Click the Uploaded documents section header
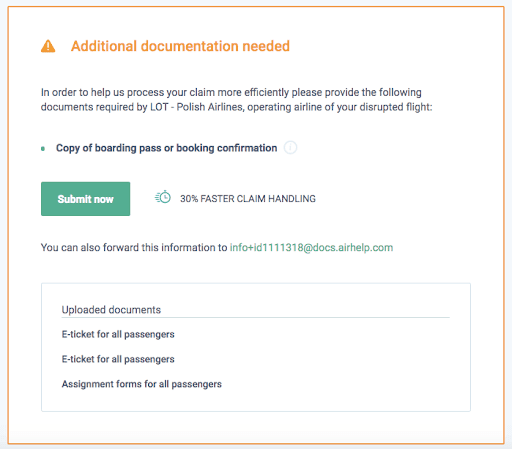 tap(111, 310)
